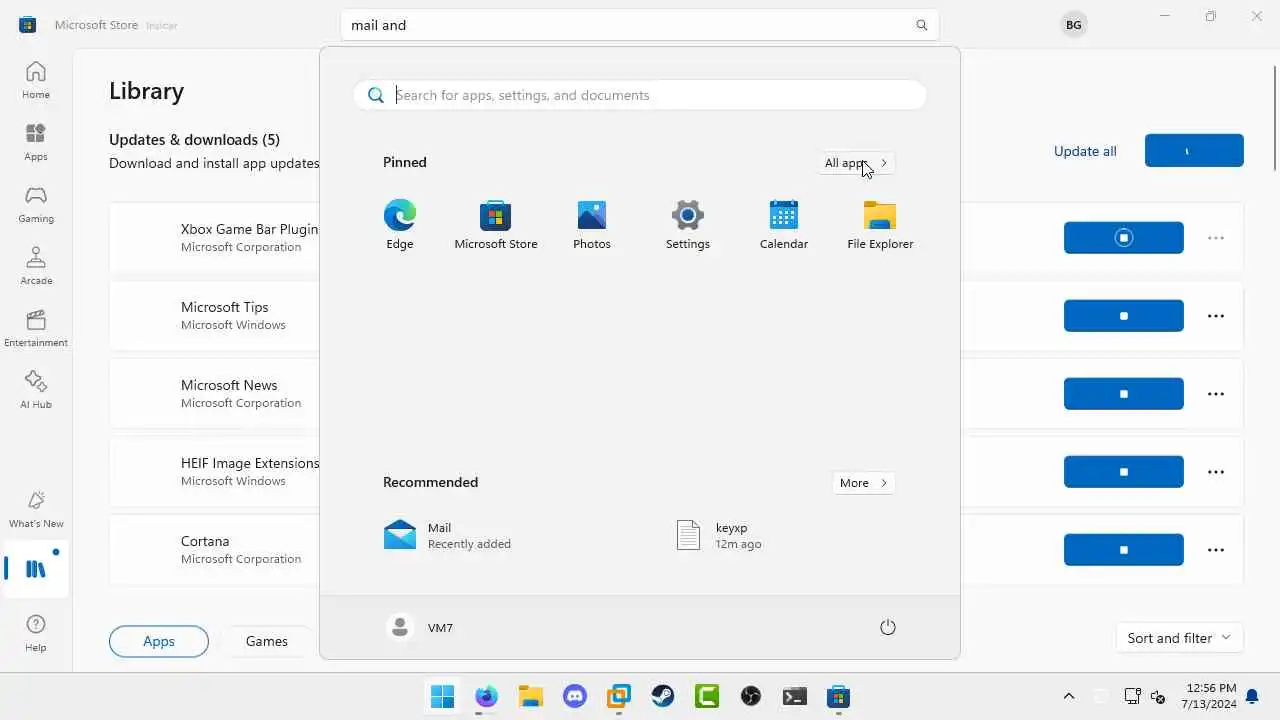Viewport: 1280px width, 720px height.
Task: Launch File Explorer pinned app
Action: pyautogui.click(x=880, y=225)
